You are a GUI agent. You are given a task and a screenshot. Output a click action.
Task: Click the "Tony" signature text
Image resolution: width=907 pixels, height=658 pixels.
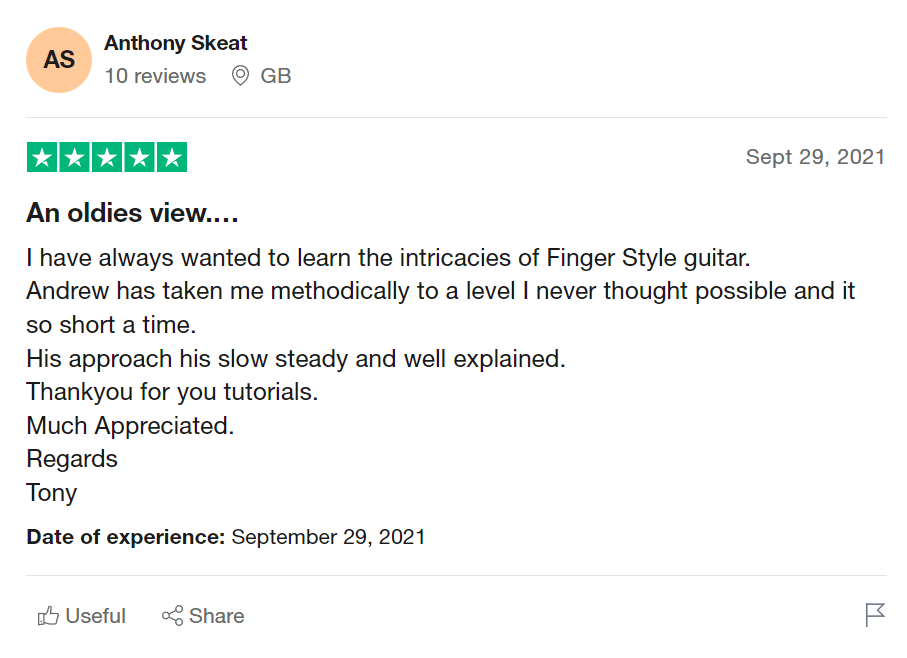[x=52, y=493]
